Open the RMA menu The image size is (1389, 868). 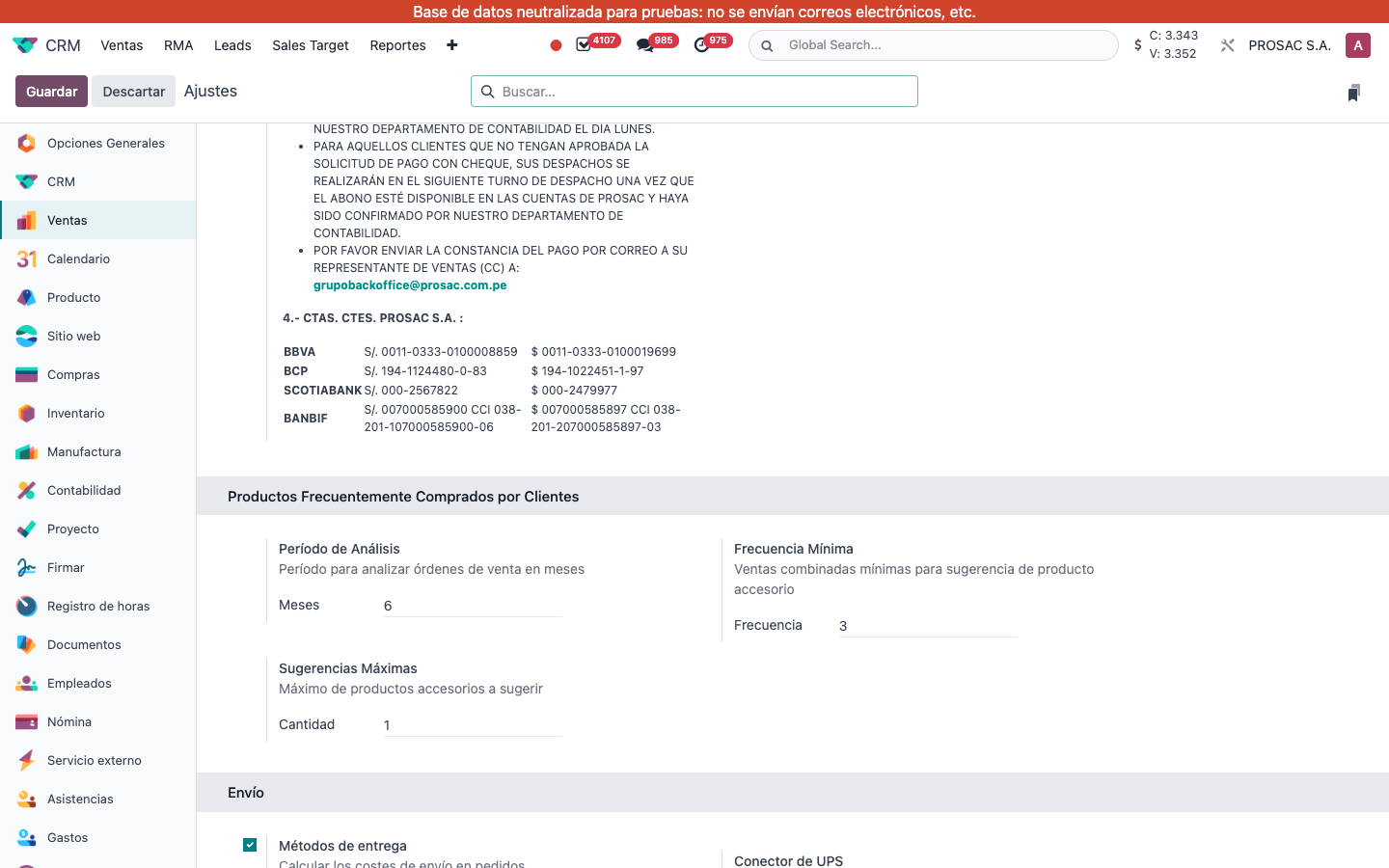(x=178, y=45)
